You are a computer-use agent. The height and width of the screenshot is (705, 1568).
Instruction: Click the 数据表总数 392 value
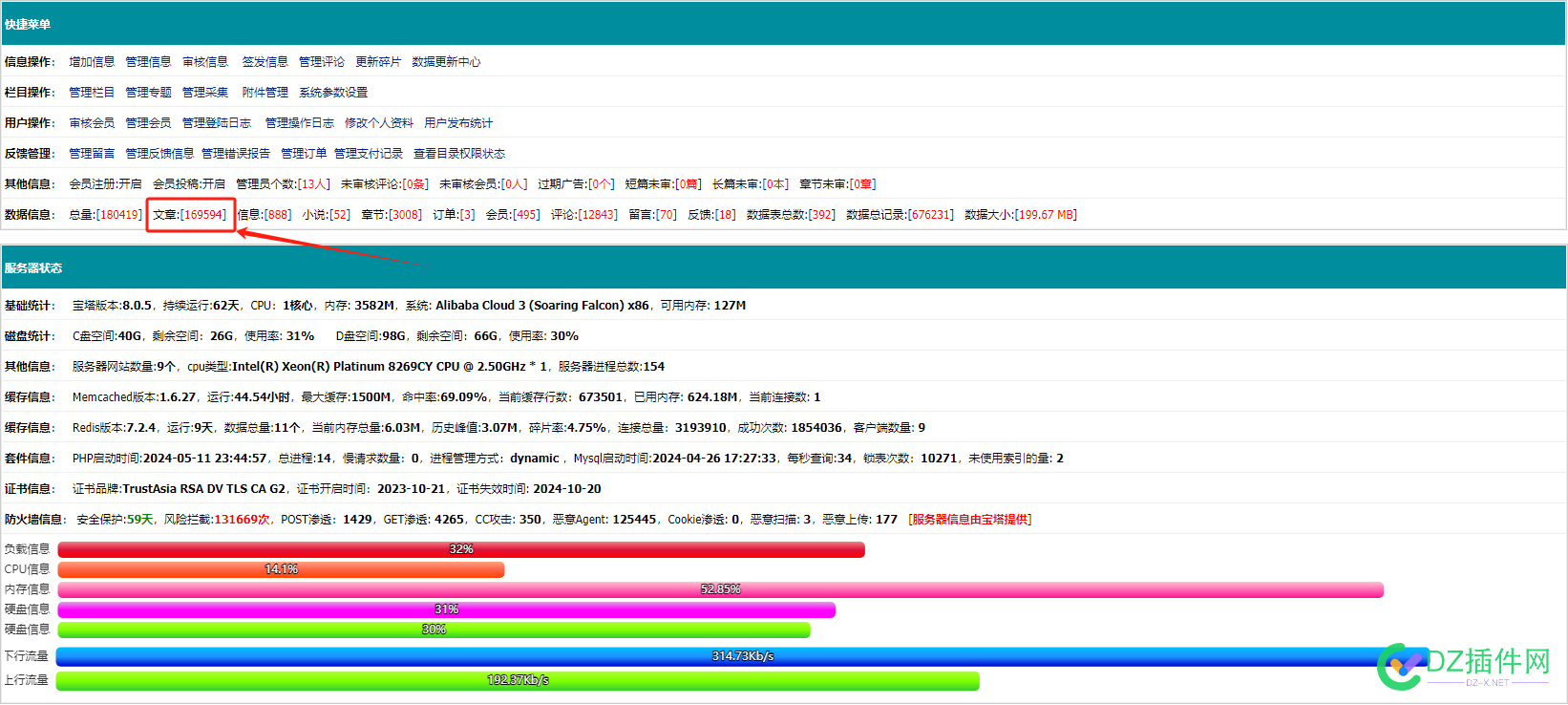[x=791, y=215]
